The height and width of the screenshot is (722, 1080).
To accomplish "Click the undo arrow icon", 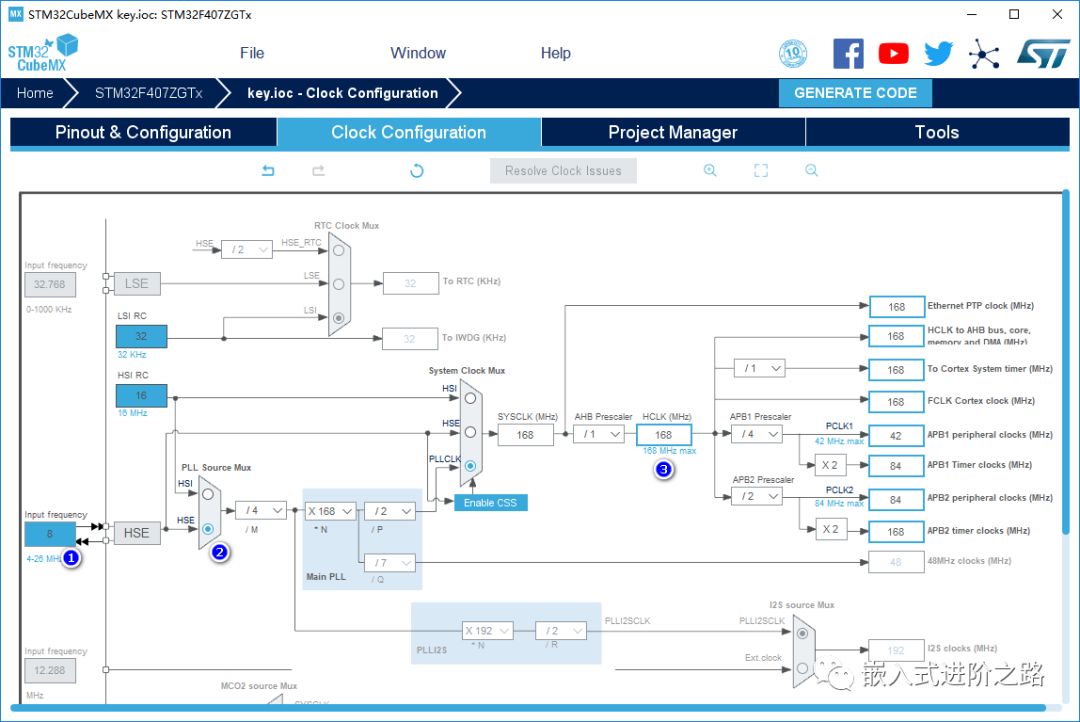I will click(268, 170).
